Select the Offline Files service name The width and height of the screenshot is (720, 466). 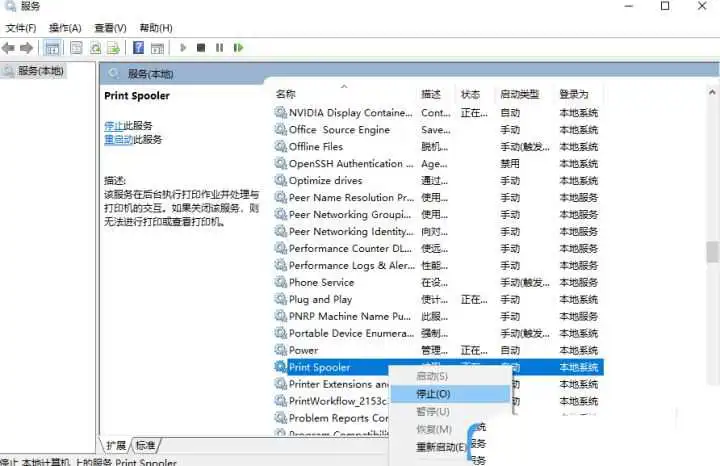coord(316,146)
